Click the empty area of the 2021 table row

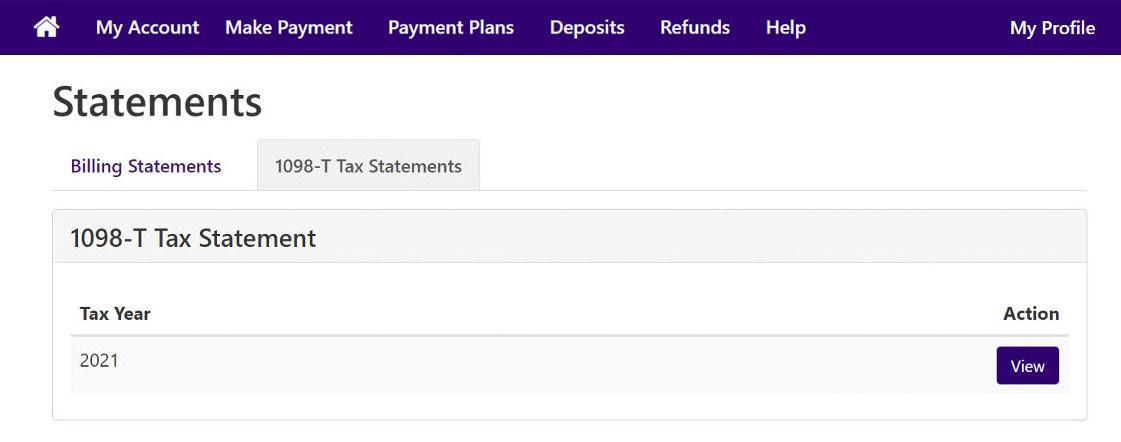[558, 365]
